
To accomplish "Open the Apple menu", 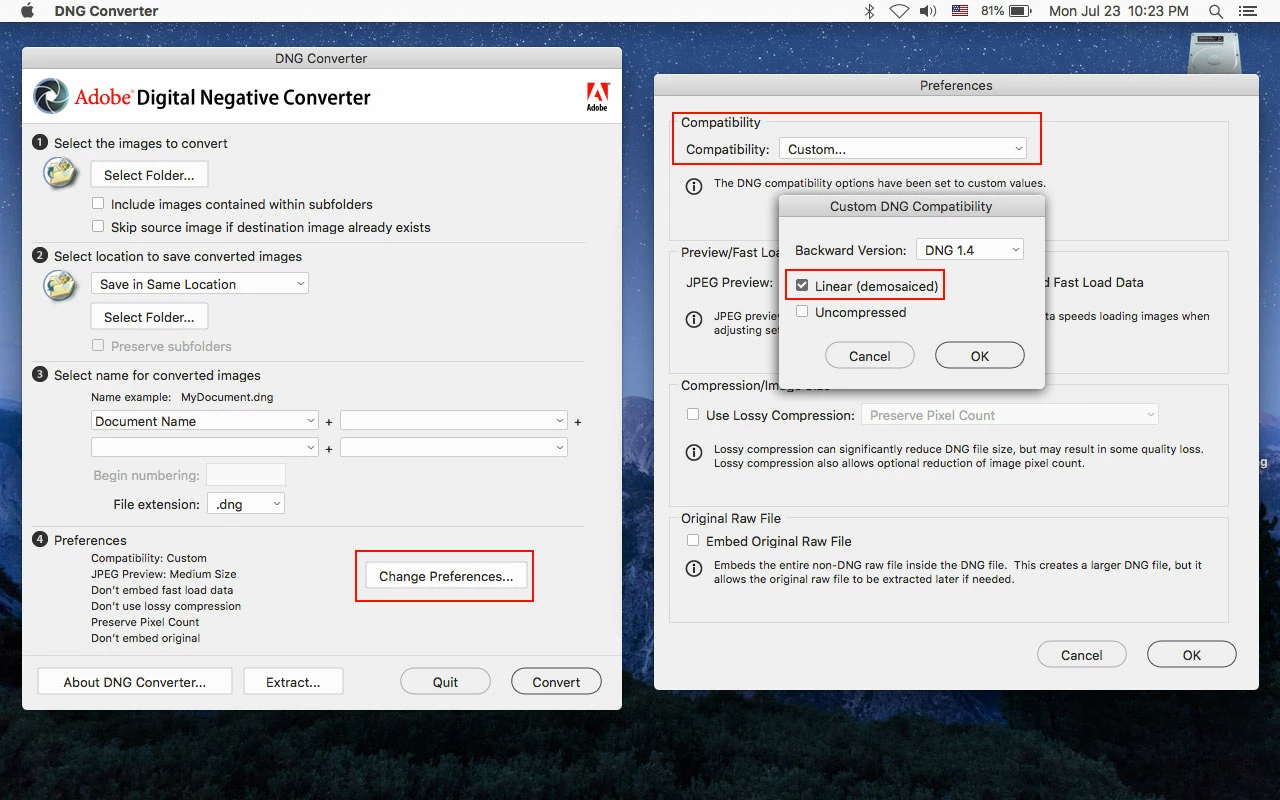I will [x=27, y=11].
